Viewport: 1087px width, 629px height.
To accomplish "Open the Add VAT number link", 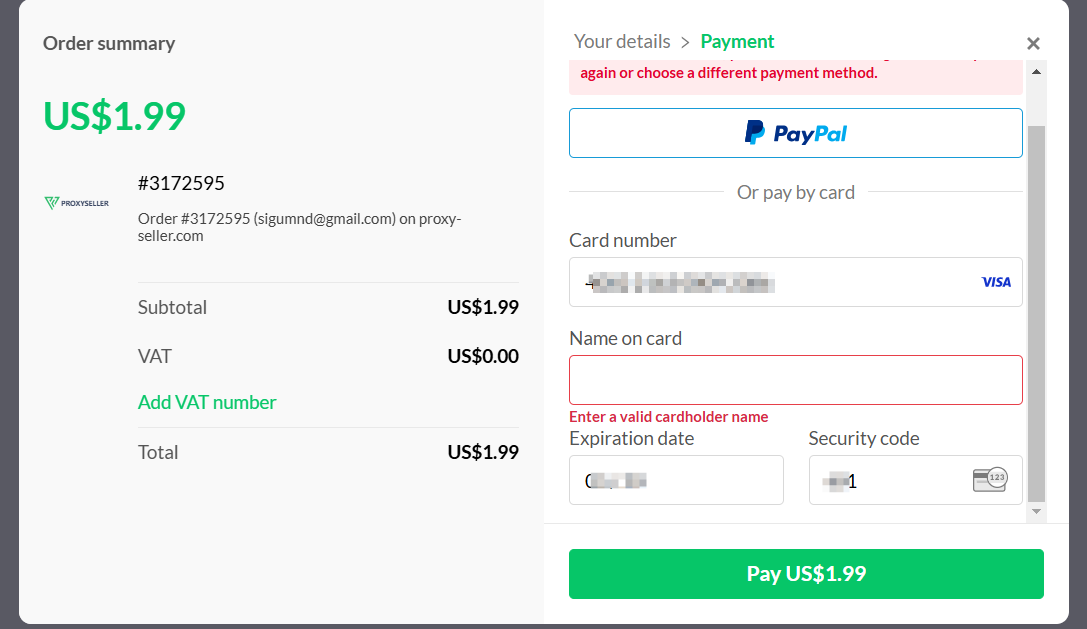I will 207,402.
